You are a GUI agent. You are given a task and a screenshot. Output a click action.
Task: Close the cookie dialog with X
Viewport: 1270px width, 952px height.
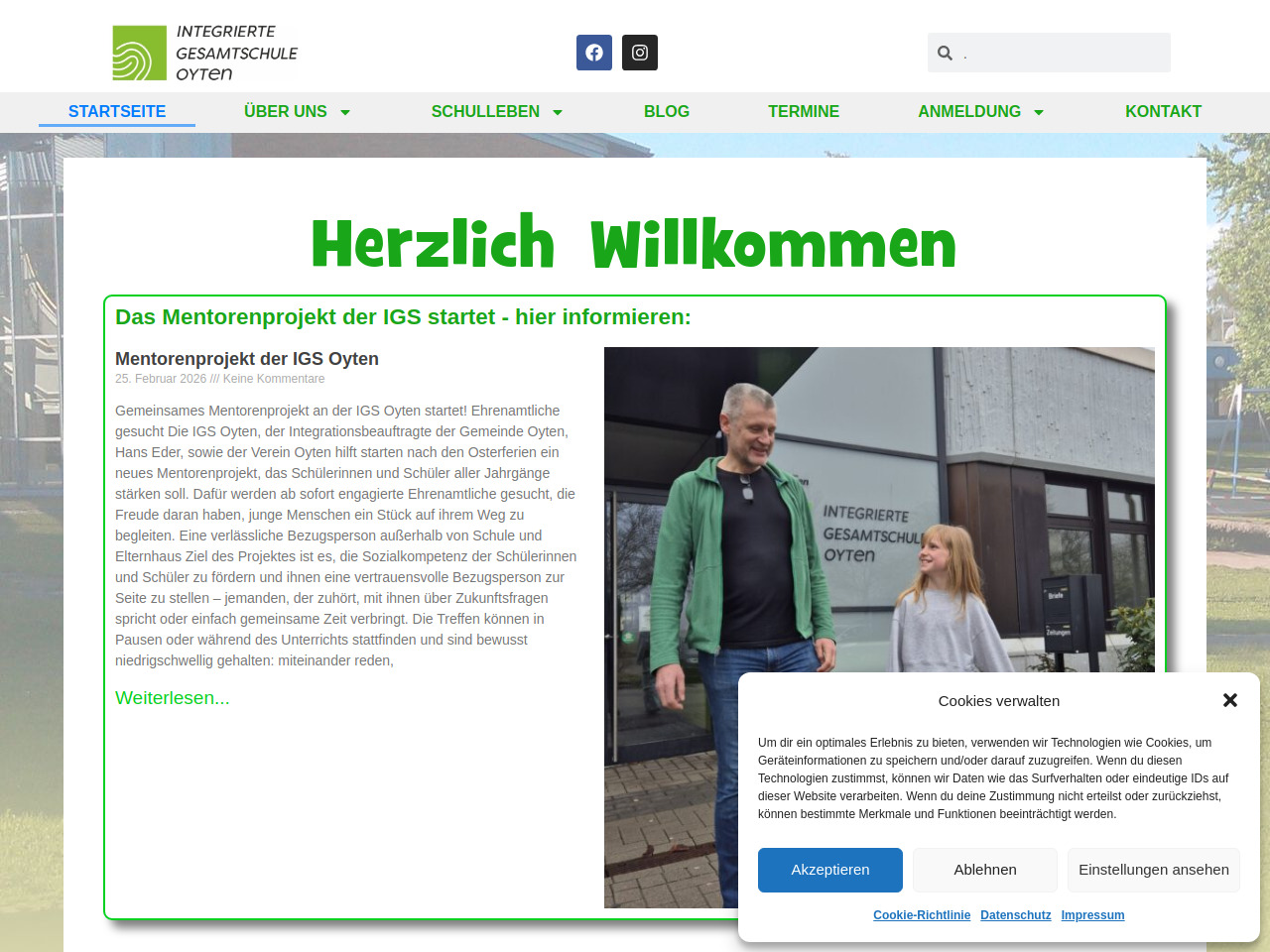click(1230, 700)
